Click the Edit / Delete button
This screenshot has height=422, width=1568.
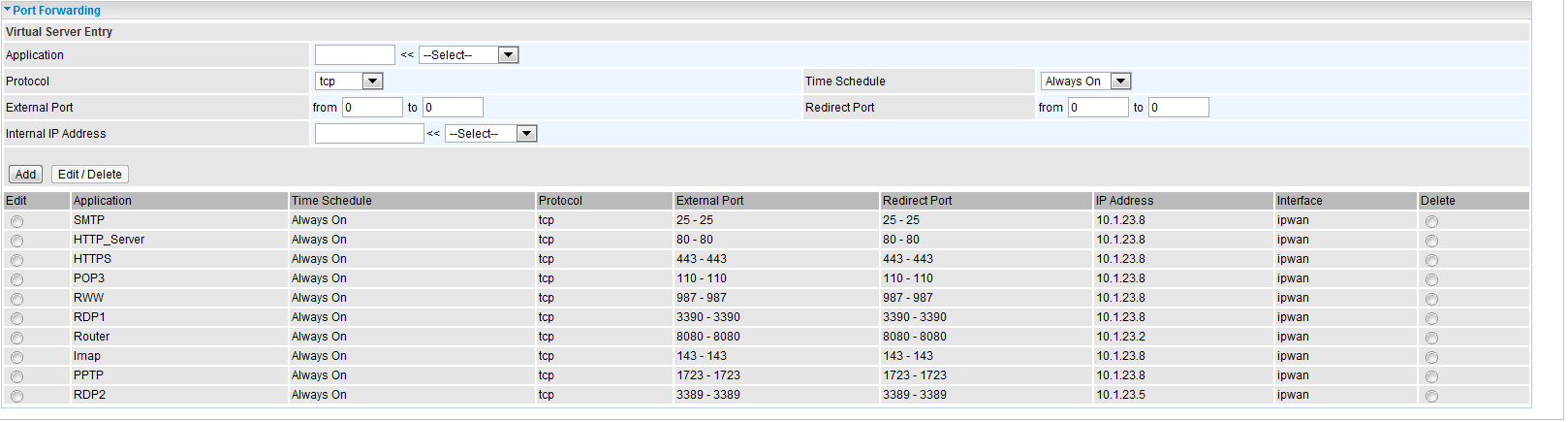[x=90, y=175]
